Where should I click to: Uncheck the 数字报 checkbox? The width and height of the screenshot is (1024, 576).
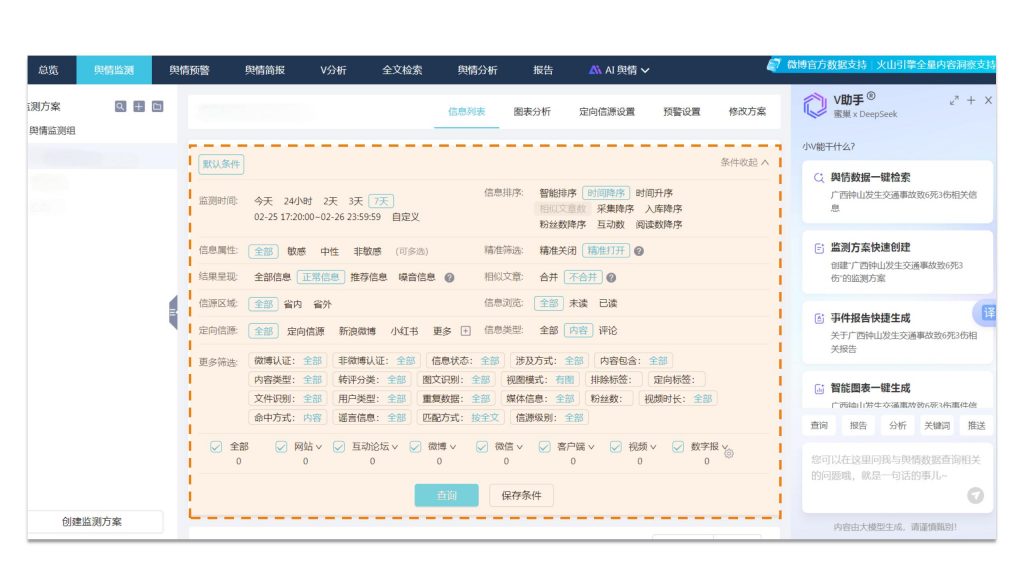tap(678, 447)
